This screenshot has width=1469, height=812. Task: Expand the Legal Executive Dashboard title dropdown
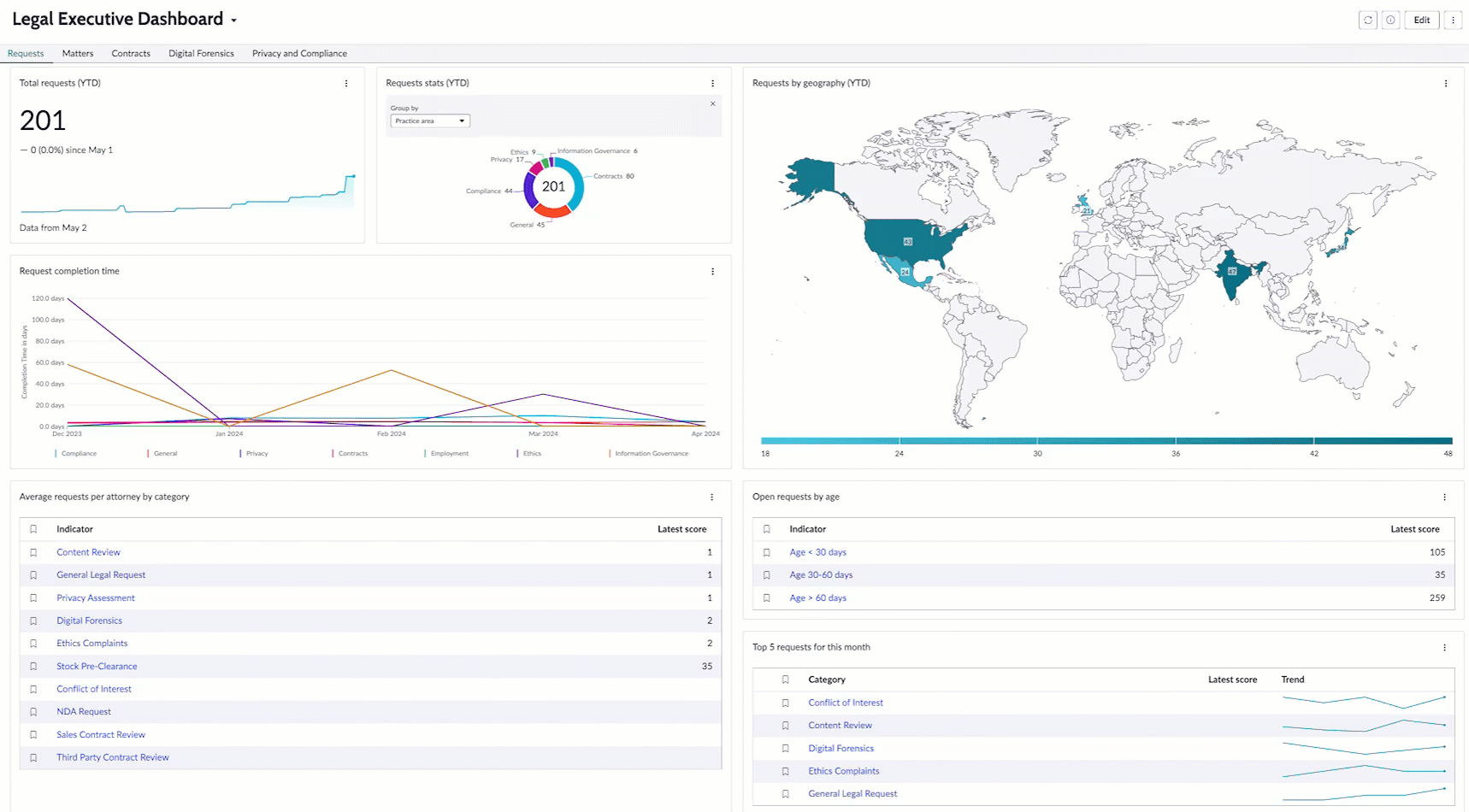click(x=233, y=21)
